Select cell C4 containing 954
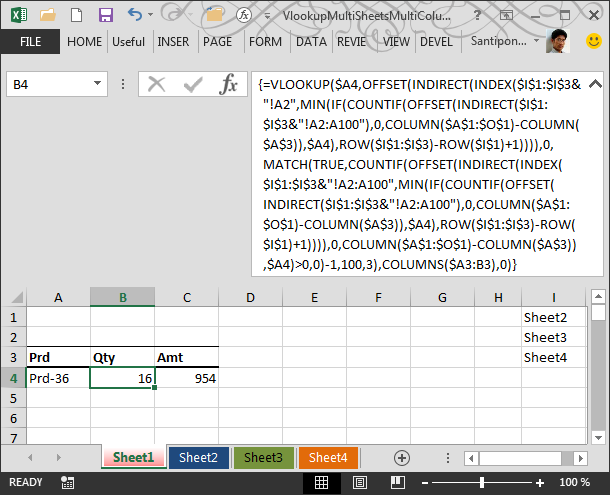 tap(186, 378)
